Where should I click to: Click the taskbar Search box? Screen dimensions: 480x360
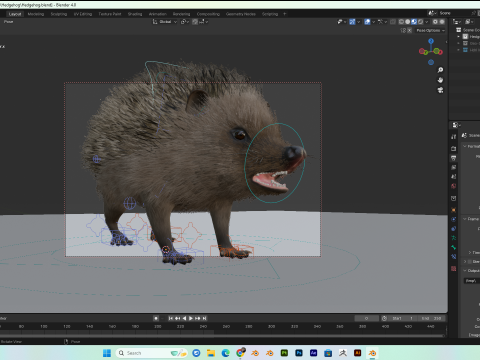[x=151, y=353]
